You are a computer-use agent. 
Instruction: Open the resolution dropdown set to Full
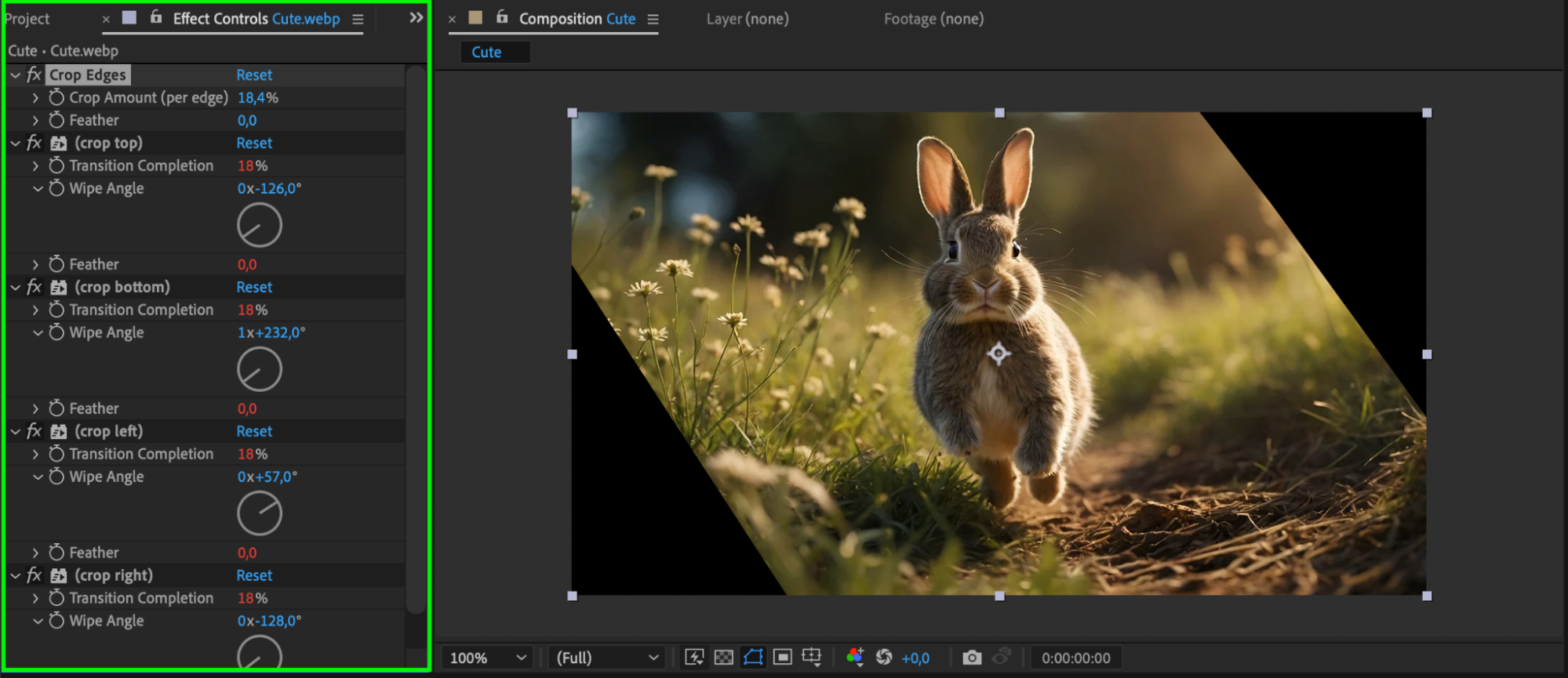point(606,658)
